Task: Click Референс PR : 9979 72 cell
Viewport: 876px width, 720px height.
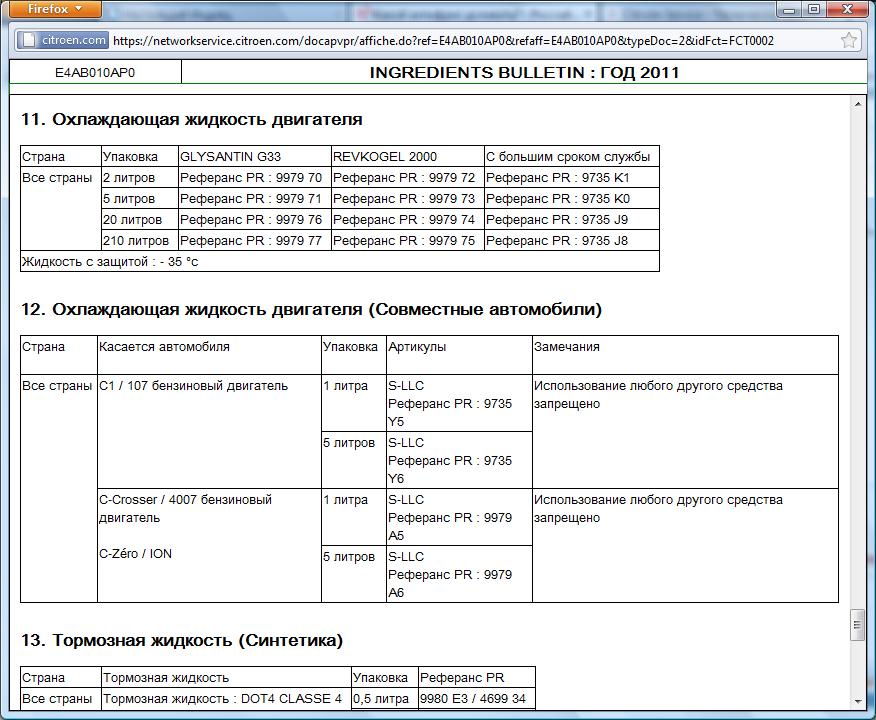Action: click(407, 178)
